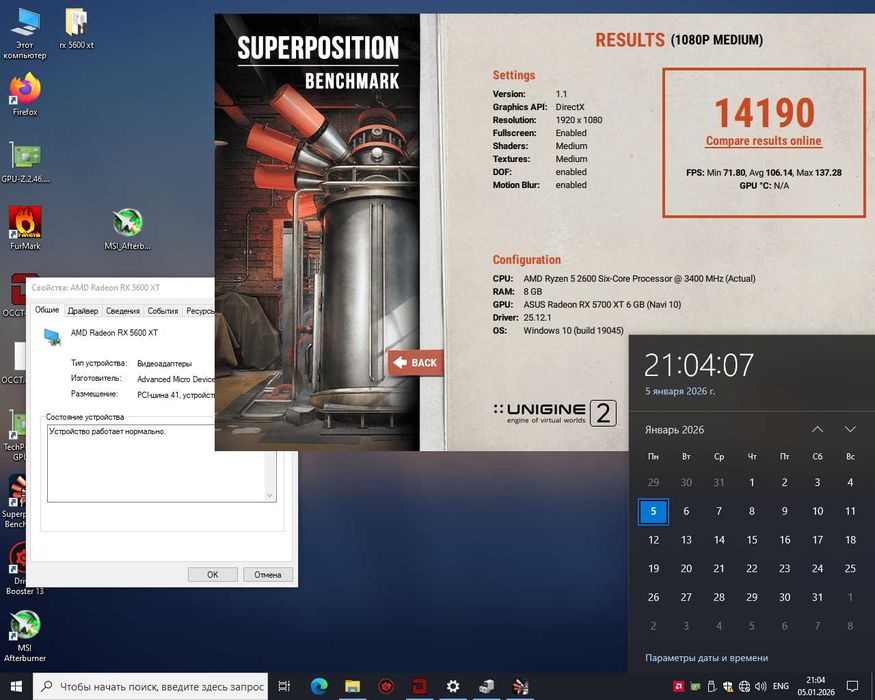Click the taskbar clock showing 21:04
Screen dimensions: 875x700
point(816,686)
